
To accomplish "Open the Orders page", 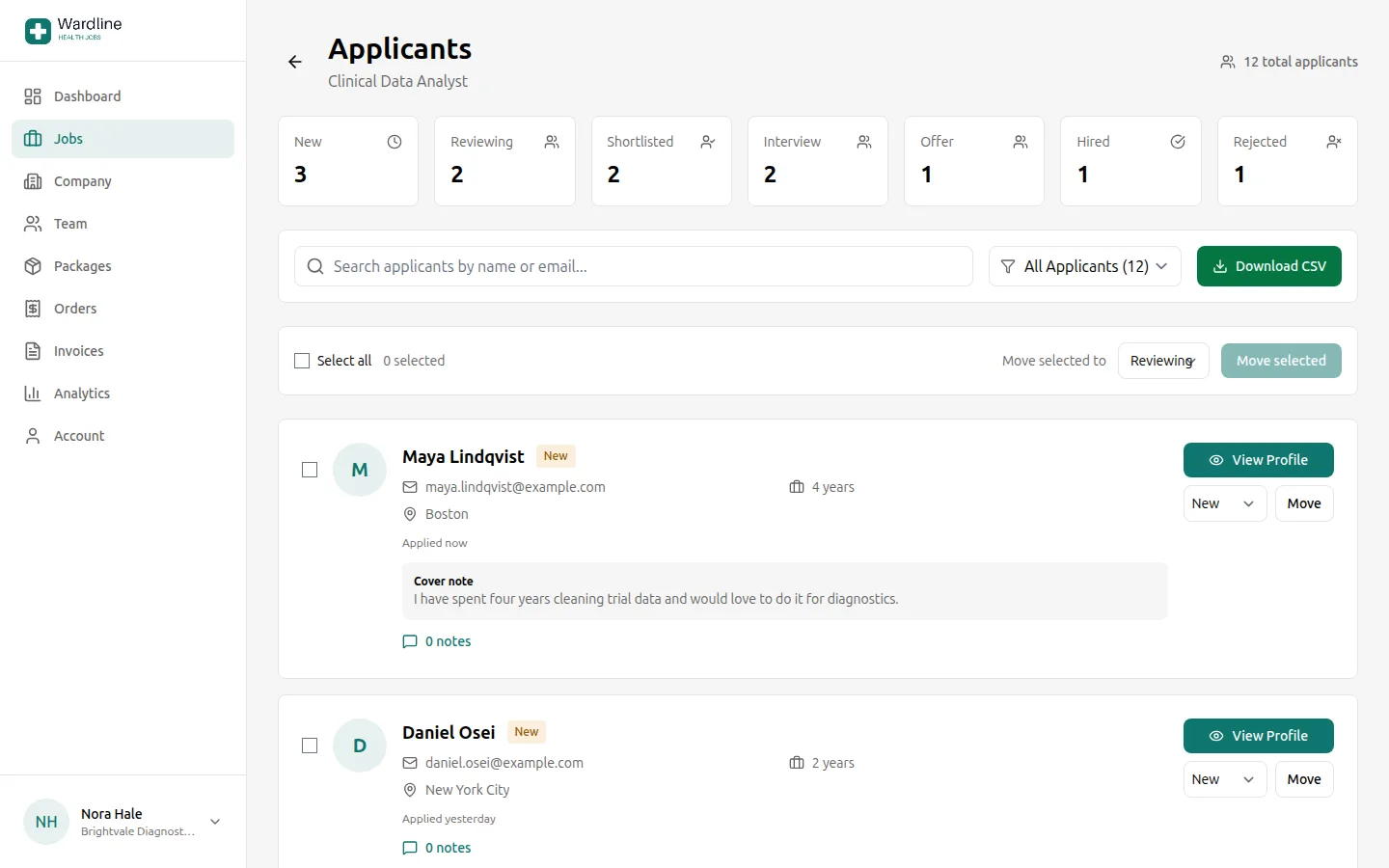I will (x=123, y=309).
